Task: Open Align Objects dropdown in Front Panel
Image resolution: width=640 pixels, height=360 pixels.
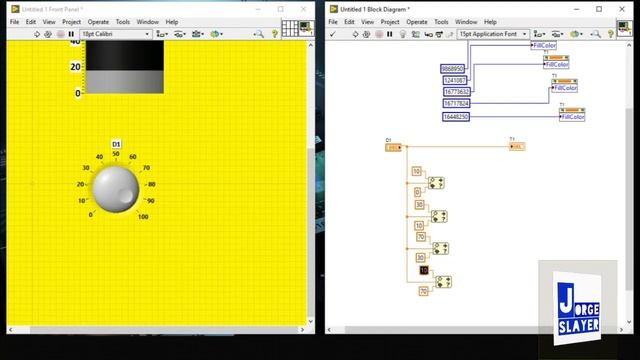Action: [x=162, y=34]
